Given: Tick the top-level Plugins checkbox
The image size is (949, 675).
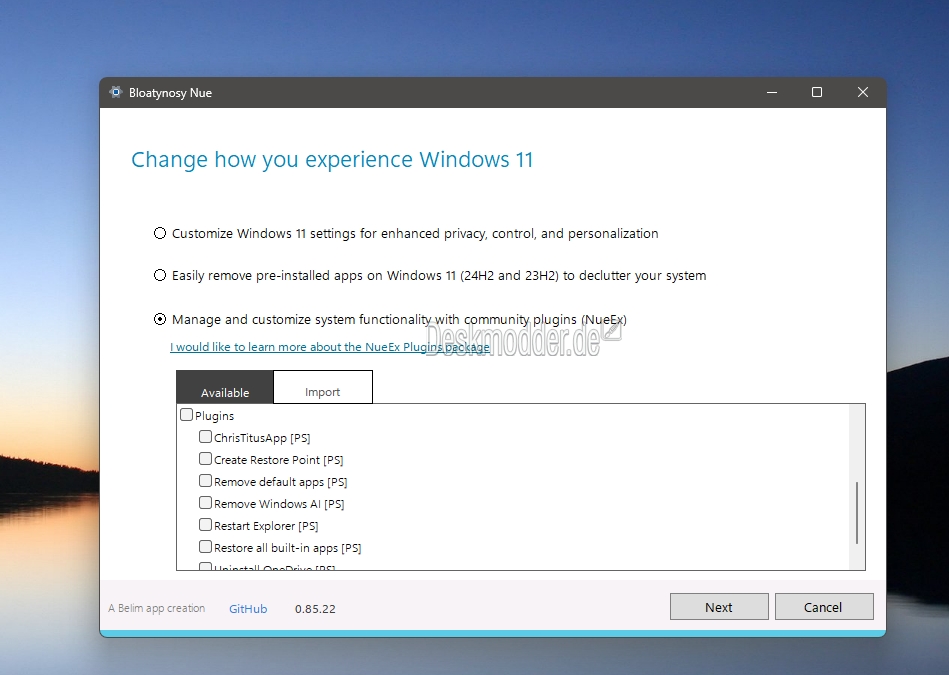Looking at the screenshot, I should pyautogui.click(x=186, y=415).
